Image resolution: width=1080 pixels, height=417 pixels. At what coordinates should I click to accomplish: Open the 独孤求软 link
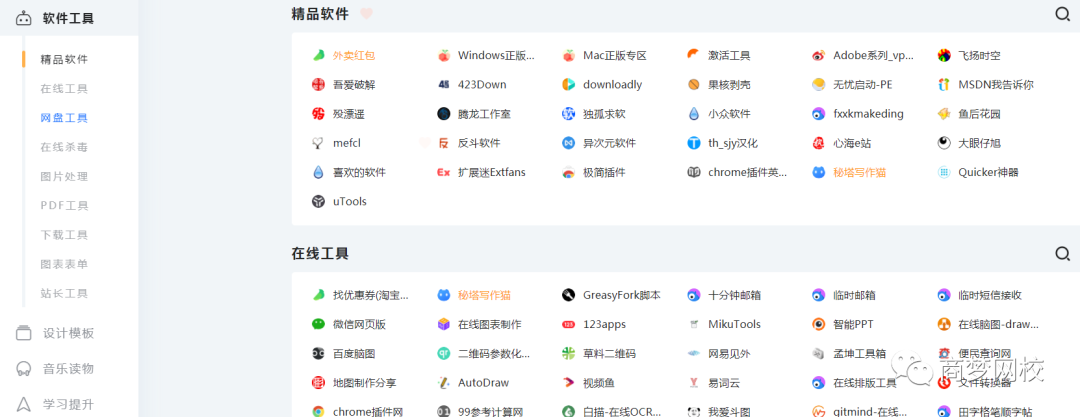click(604, 114)
